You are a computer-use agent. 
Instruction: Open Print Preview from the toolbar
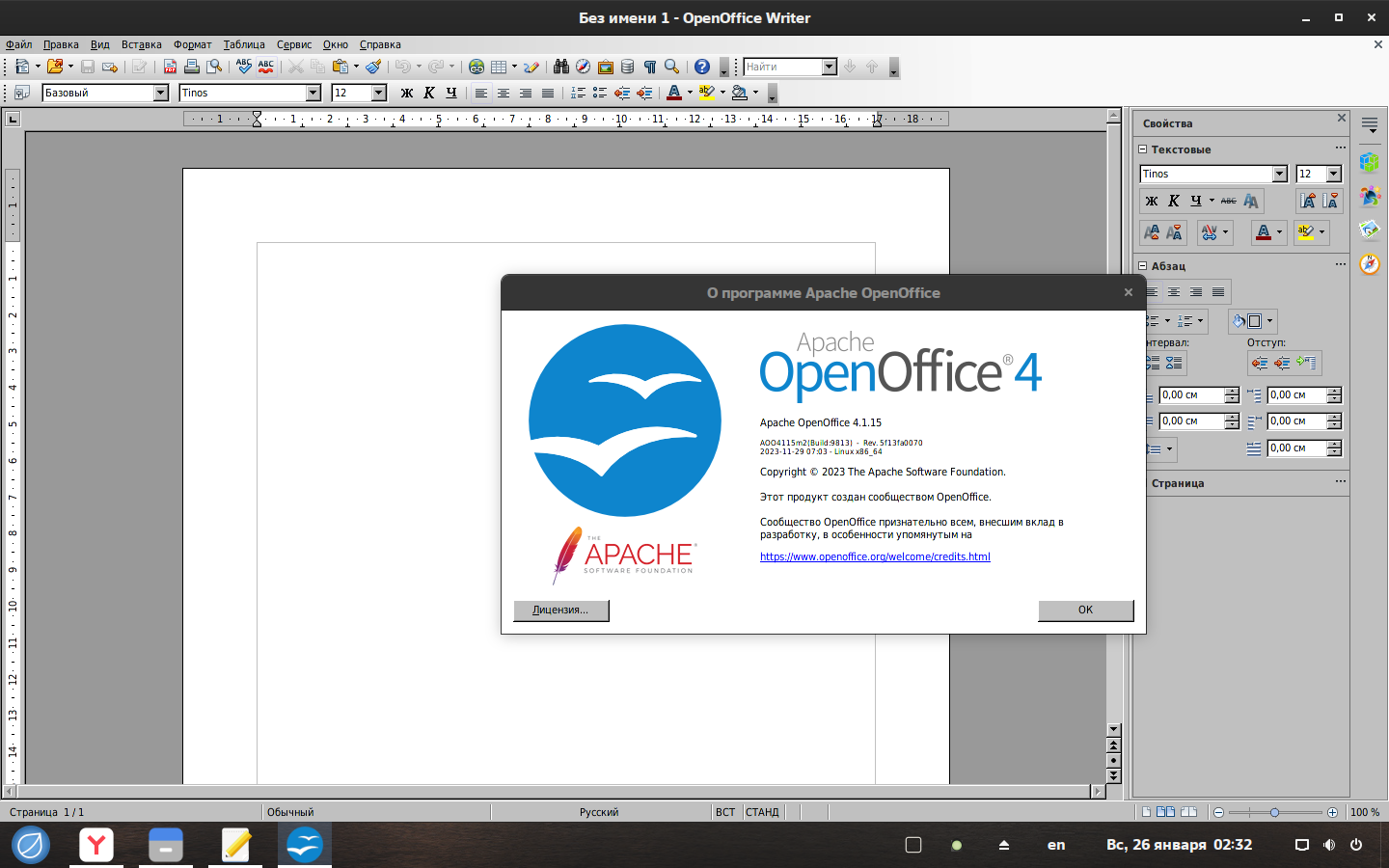point(214,67)
